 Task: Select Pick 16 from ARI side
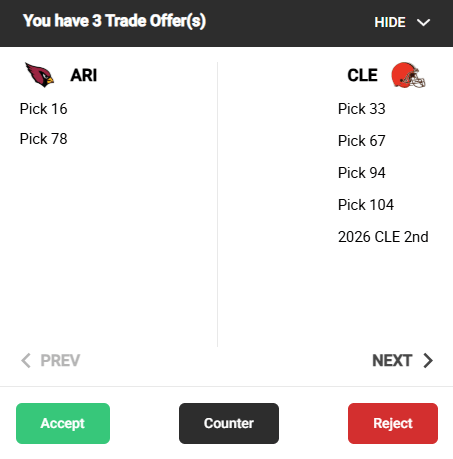[44, 109]
